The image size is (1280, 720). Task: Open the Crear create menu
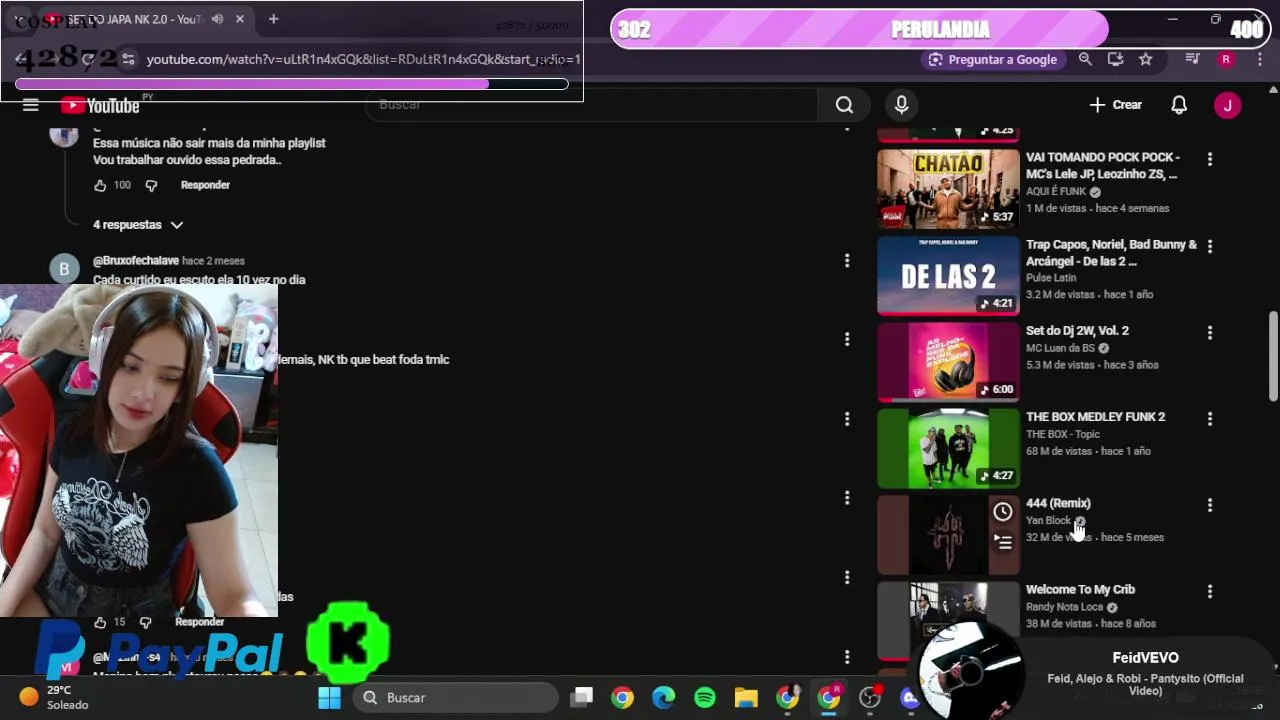pyautogui.click(x=1116, y=105)
